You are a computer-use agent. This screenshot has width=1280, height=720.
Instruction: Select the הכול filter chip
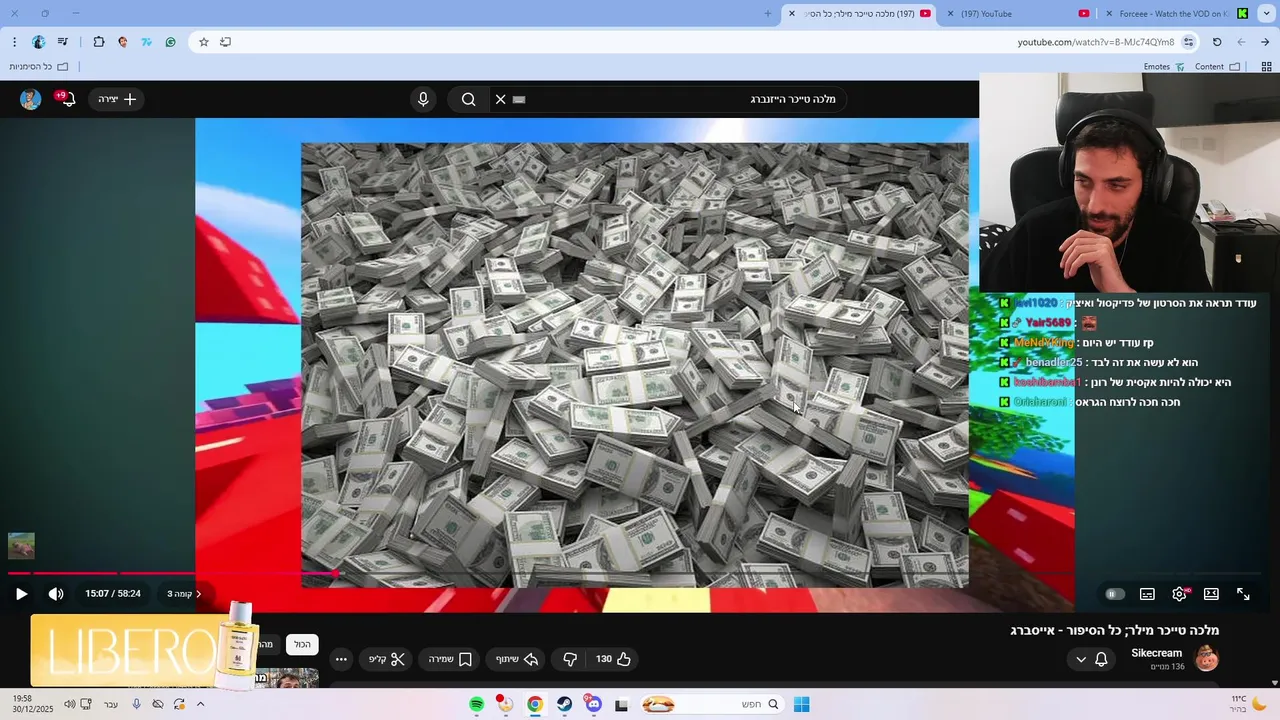pyautogui.click(x=302, y=645)
